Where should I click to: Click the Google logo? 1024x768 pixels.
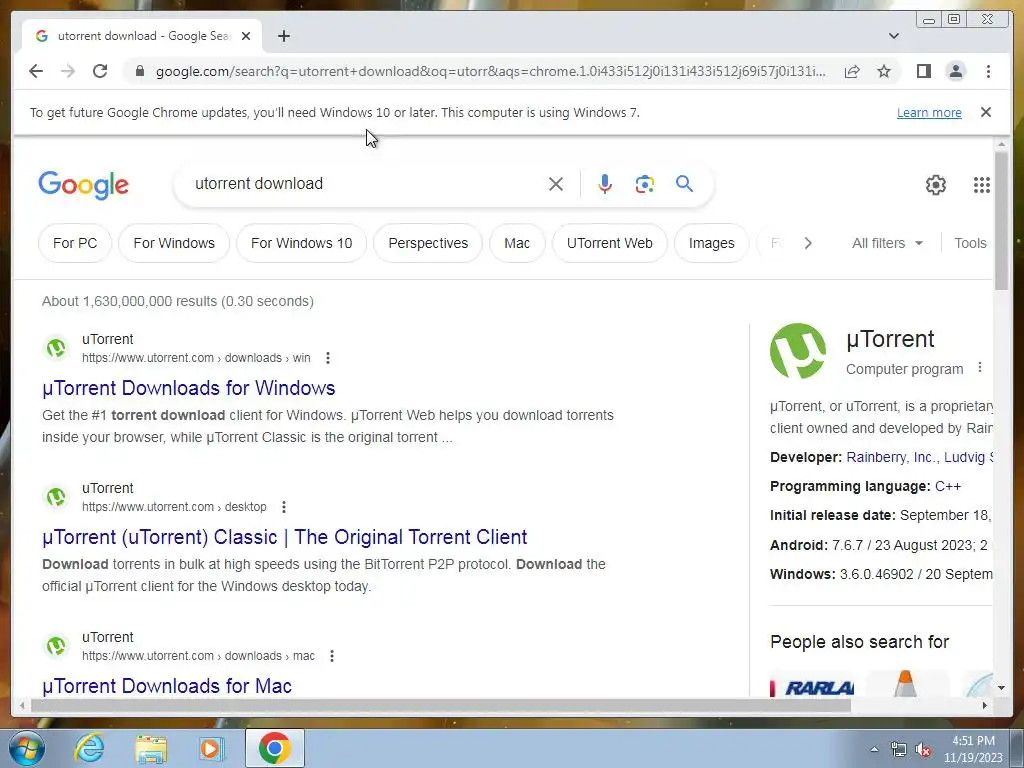[84, 185]
